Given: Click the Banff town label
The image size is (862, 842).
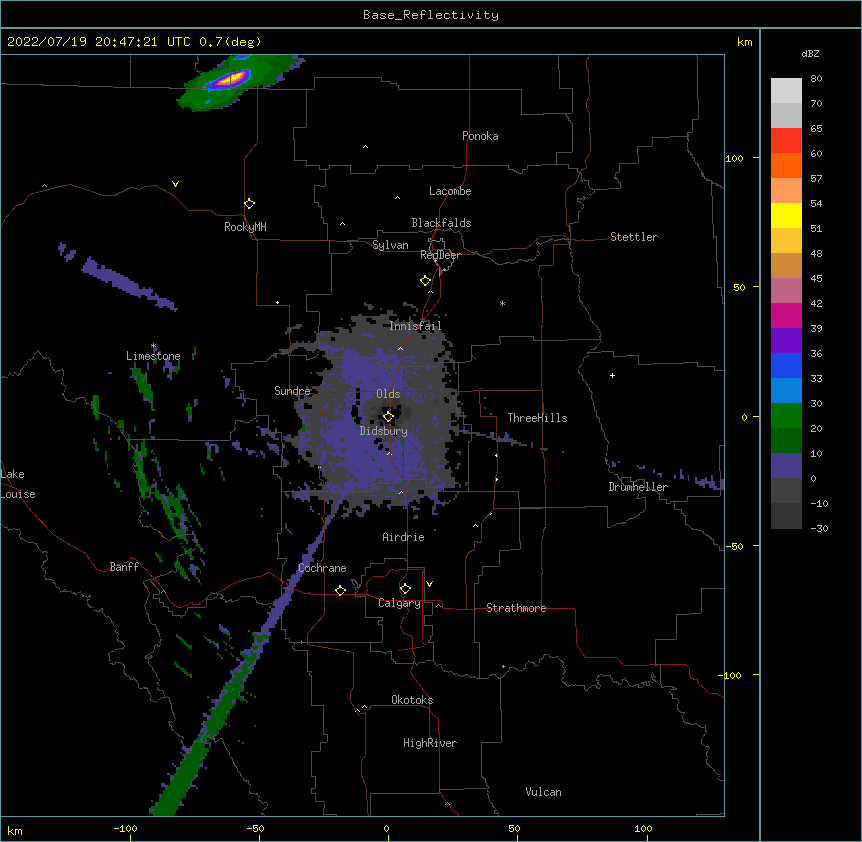Looking at the screenshot, I should click(x=124, y=567).
